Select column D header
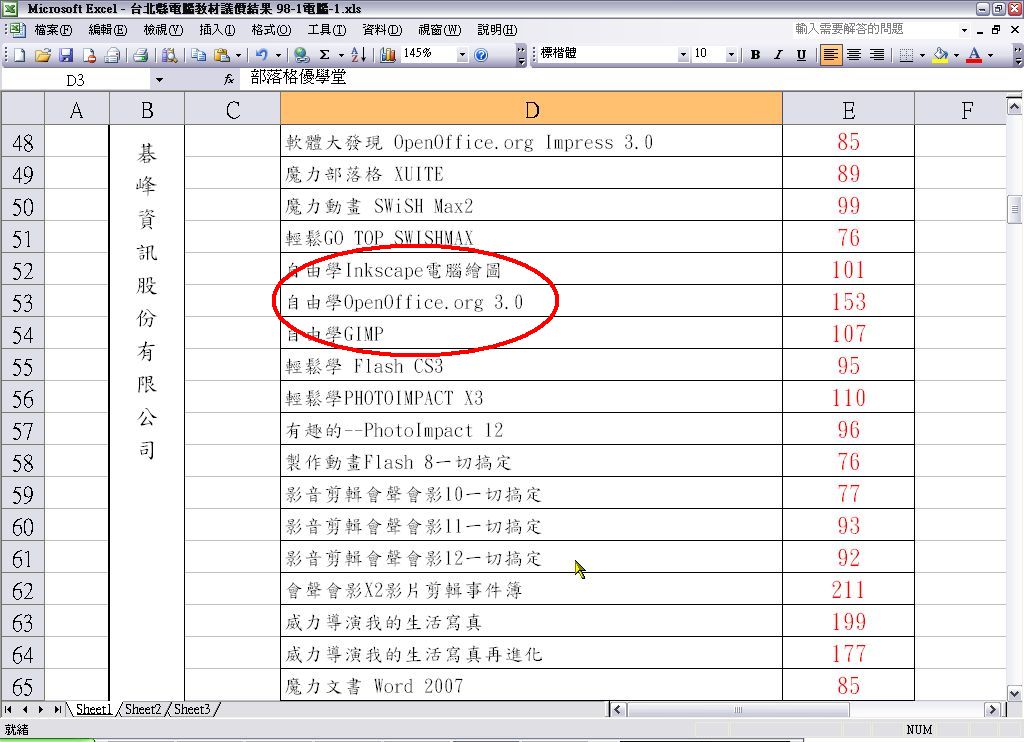This screenshot has height=742, width=1024. click(531, 108)
